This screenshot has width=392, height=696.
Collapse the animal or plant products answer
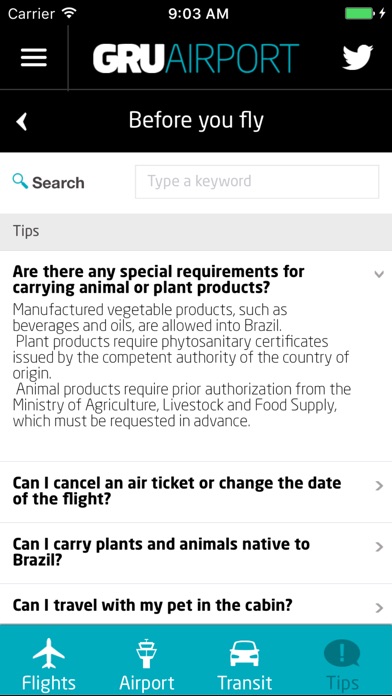click(x=379, y=274)
